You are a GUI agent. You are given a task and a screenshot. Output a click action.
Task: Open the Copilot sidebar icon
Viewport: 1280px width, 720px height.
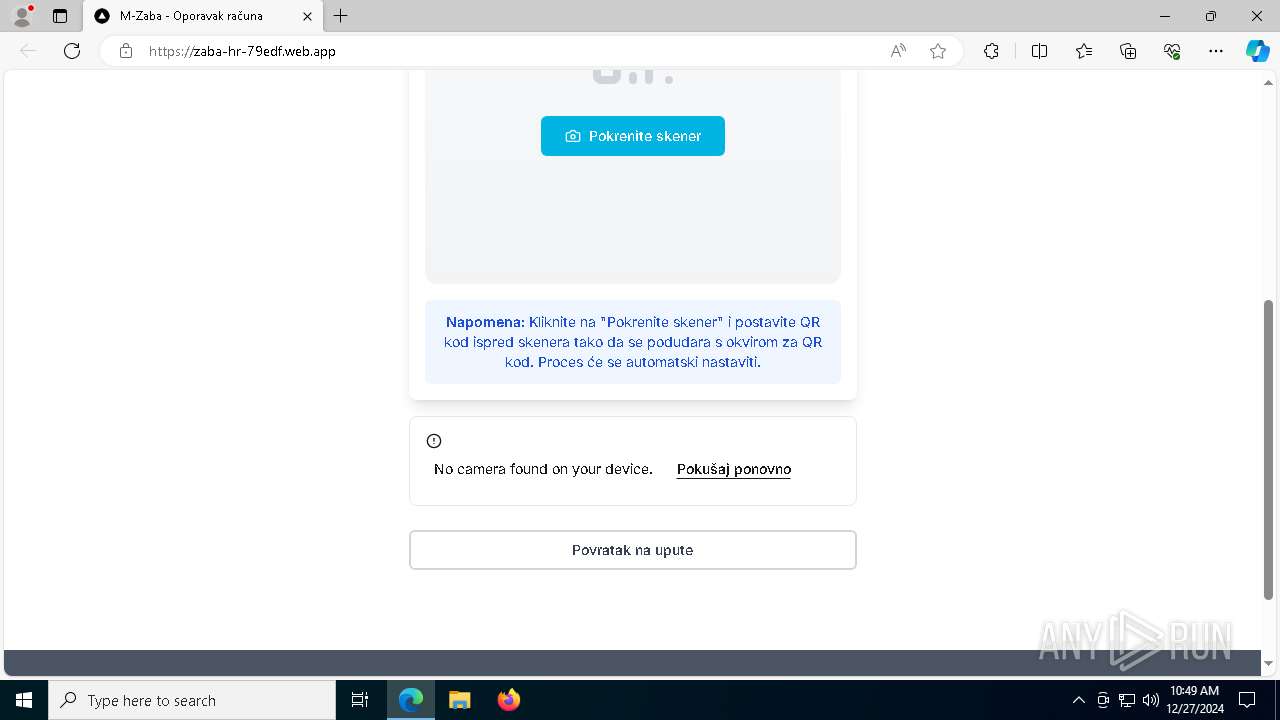coord(1257,51)
